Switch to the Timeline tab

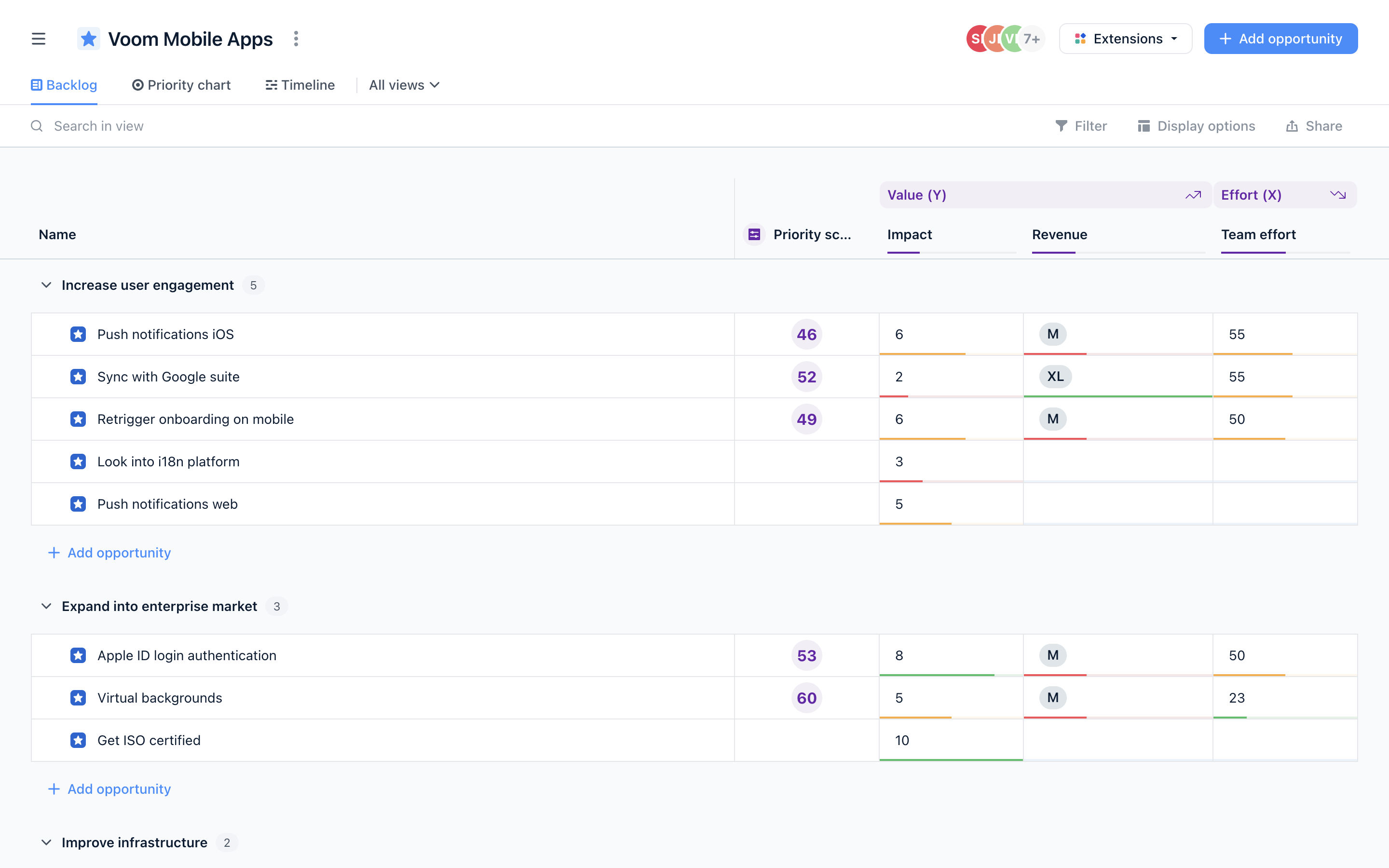coord(300,85)
